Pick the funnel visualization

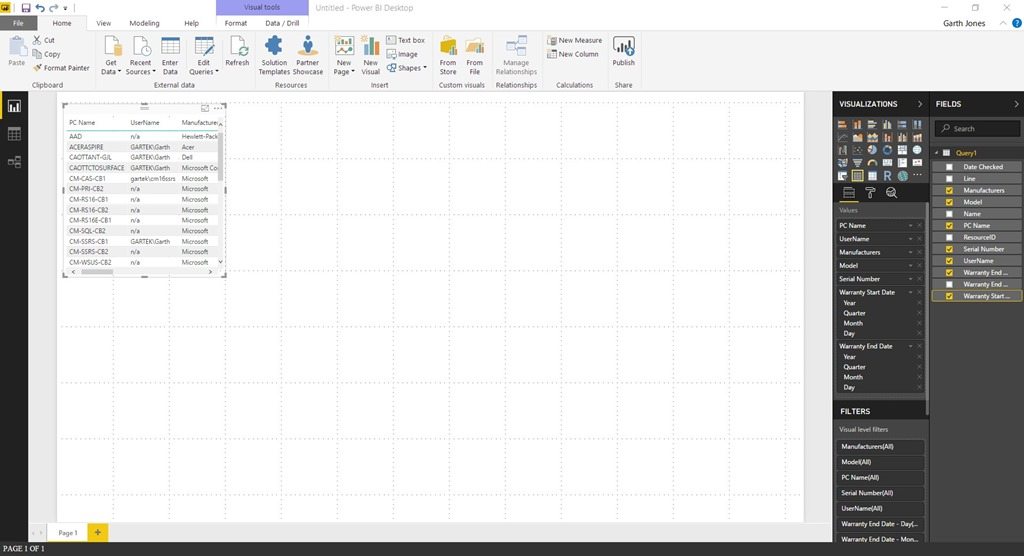coord(857,163)
